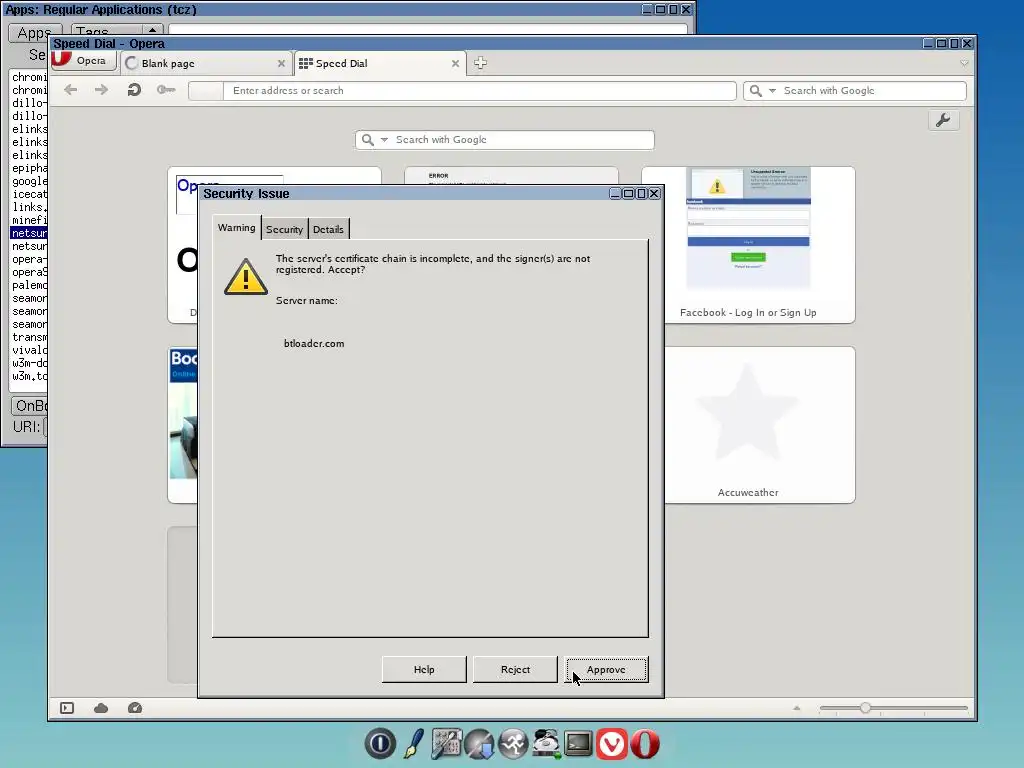1024x768 pixels.
Task: Click the Exit power icon in dock
Action: pos(380,744)
